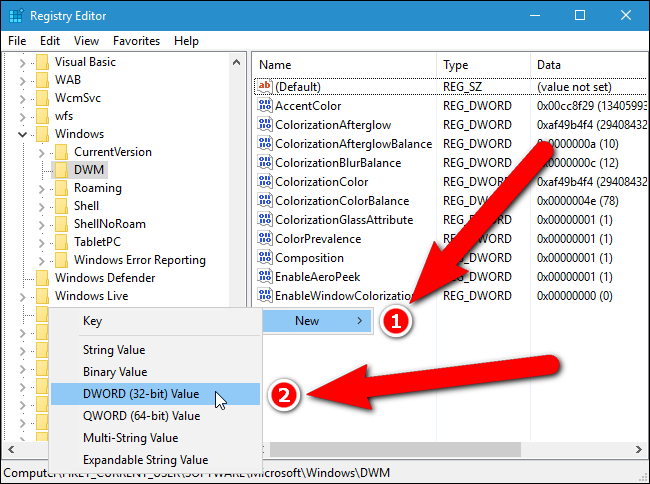Click the 0x00000000 (0) data cell
The image size is (650, 484).
[575, 296]
